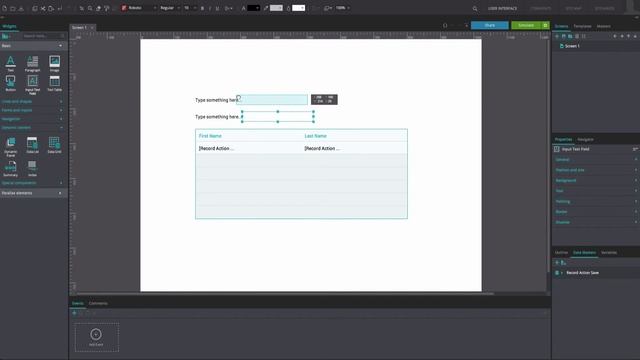Click USER INTERFACE mode in top bar
Screen dimensions: 640x360
point(502,8)
